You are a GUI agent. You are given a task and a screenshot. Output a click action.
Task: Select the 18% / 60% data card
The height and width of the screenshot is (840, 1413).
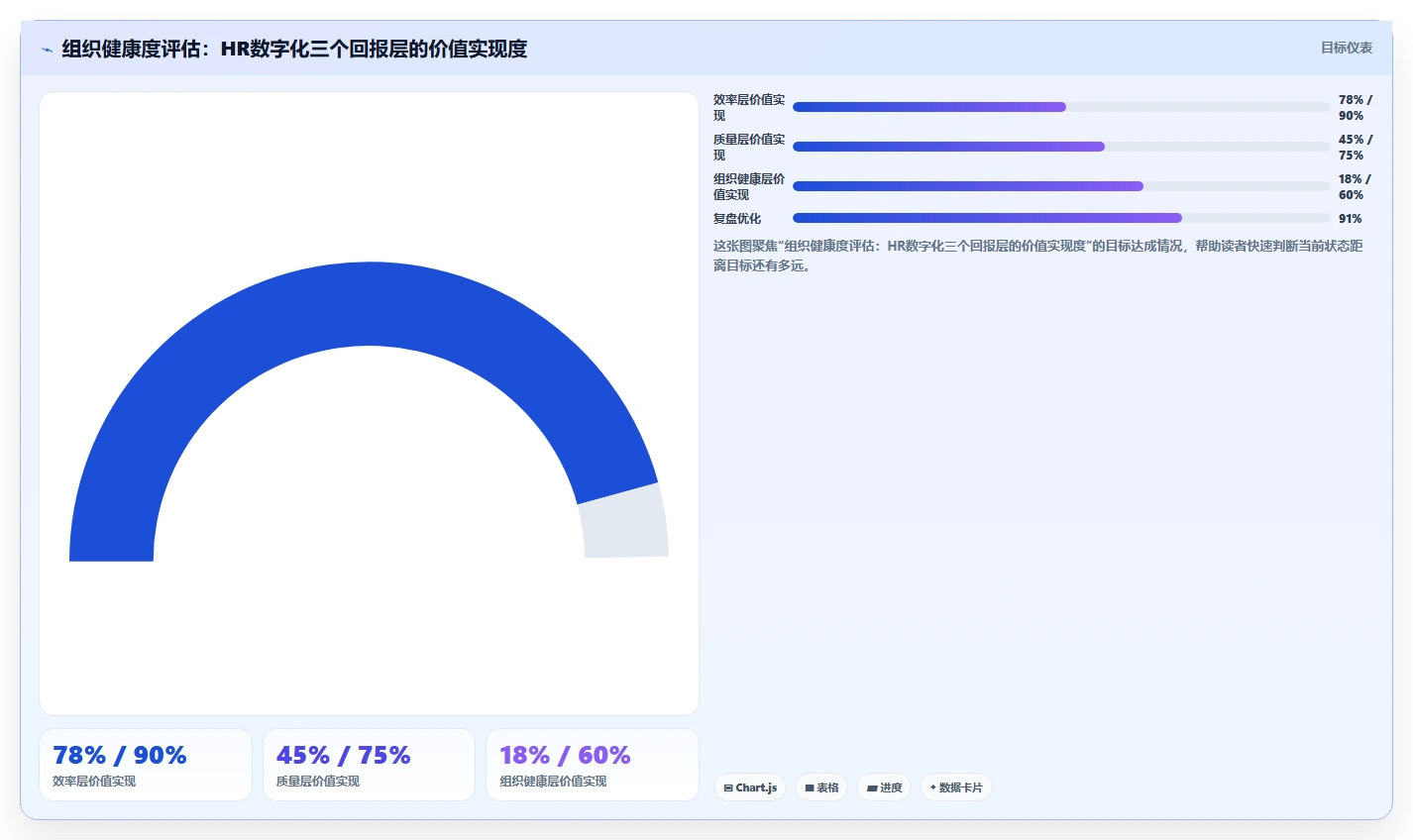593,765
